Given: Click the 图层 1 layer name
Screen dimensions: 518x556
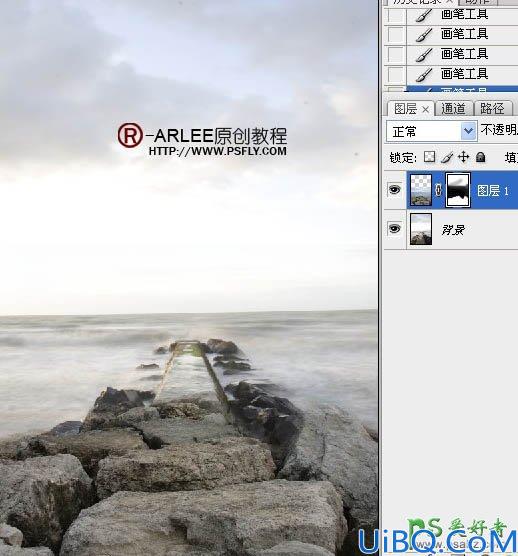Looking at the screenshot, I should (493, 191).
